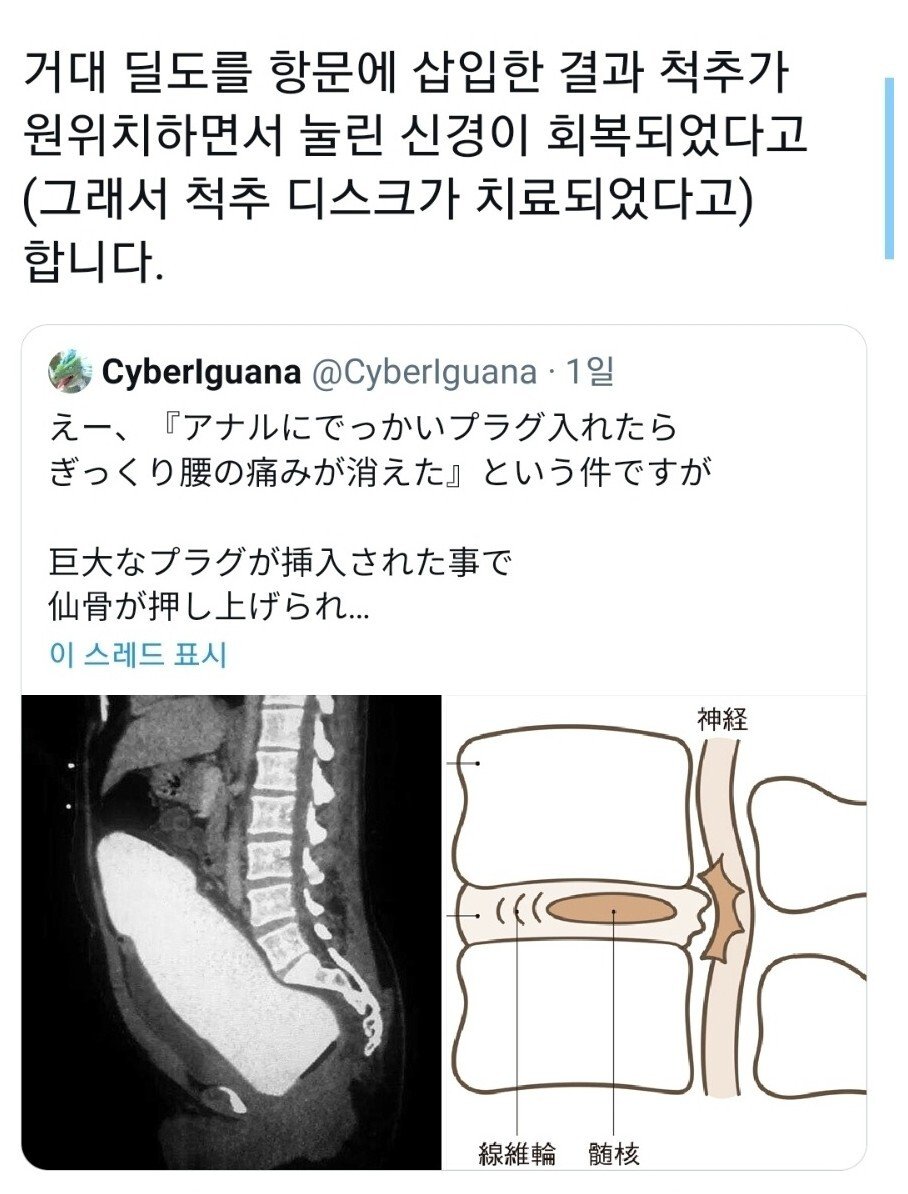
Task: Click the line 巨大なプラグが挿入された事で
Action: pyautogui.click(x=279, y=563)
